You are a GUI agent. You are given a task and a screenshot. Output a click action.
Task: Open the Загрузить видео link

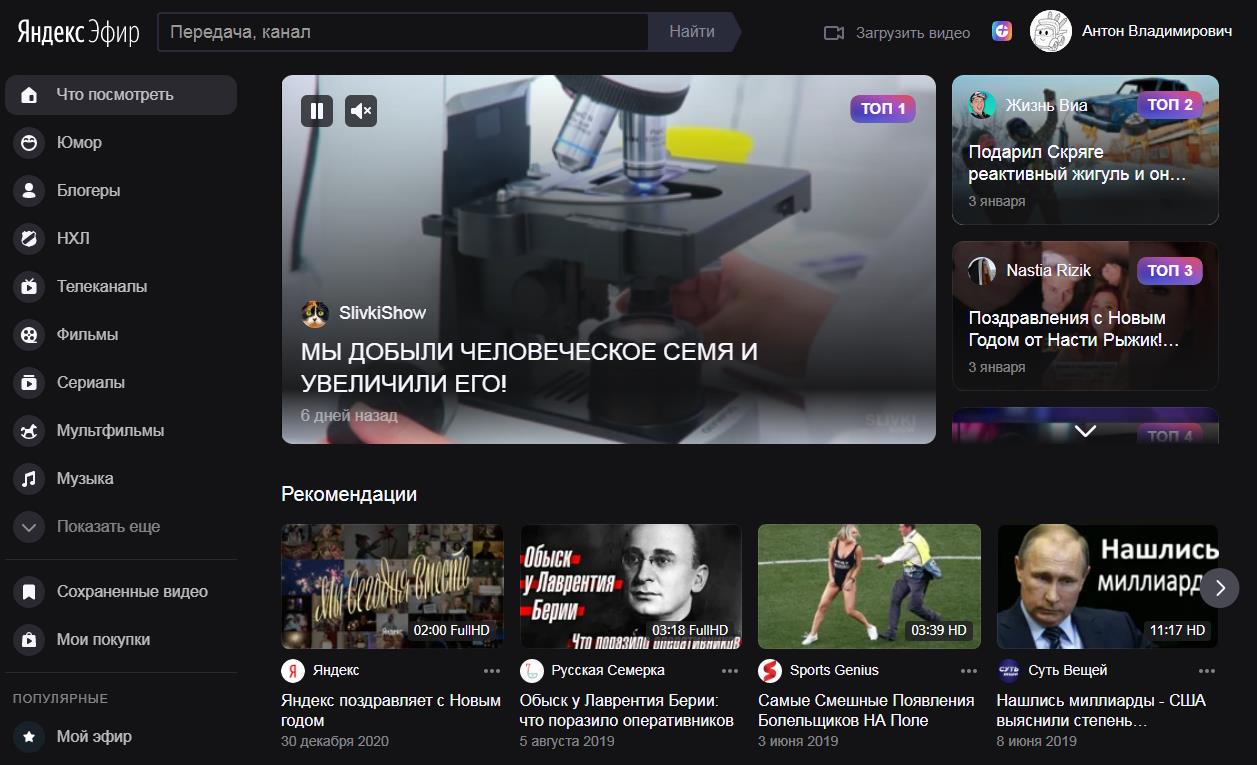click(x=913, y=33)
